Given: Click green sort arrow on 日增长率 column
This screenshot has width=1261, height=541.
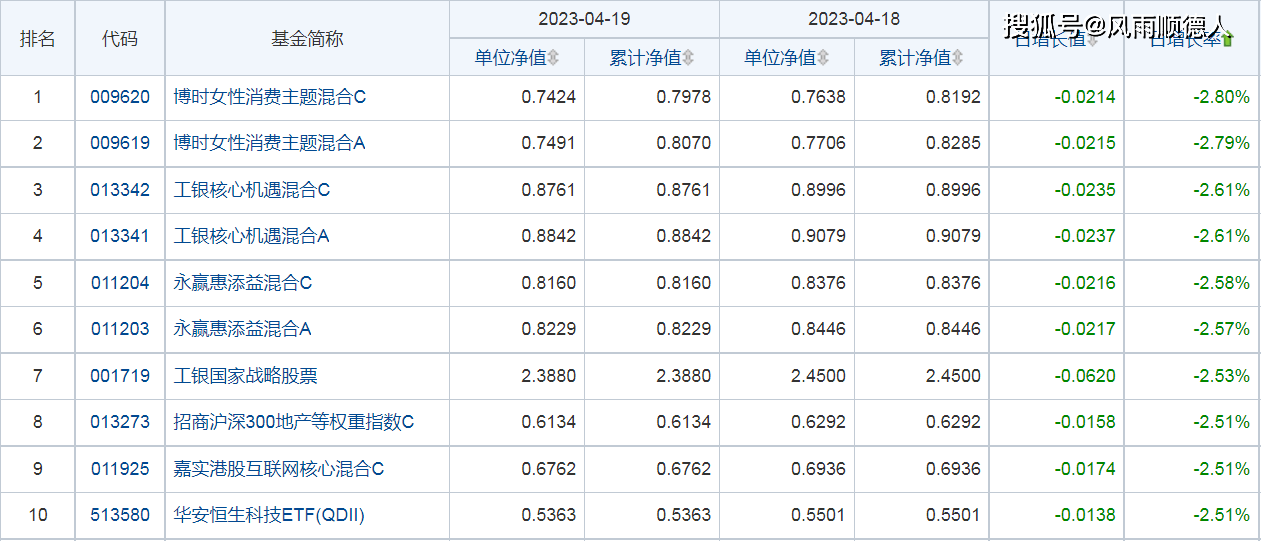Looking at the screenshot, I should (1228, 41).
